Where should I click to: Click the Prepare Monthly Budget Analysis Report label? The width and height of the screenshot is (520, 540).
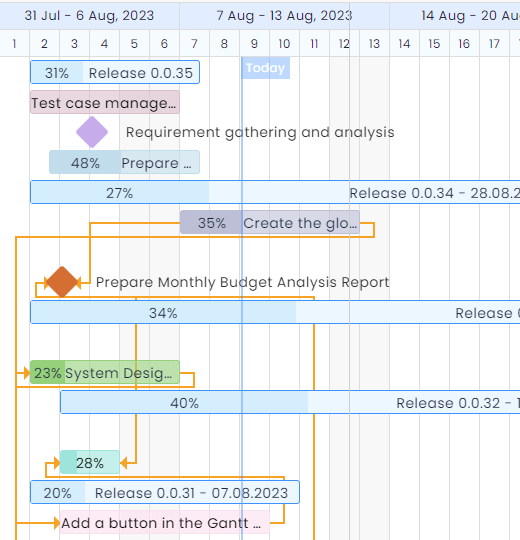click(x=242, y=282)
